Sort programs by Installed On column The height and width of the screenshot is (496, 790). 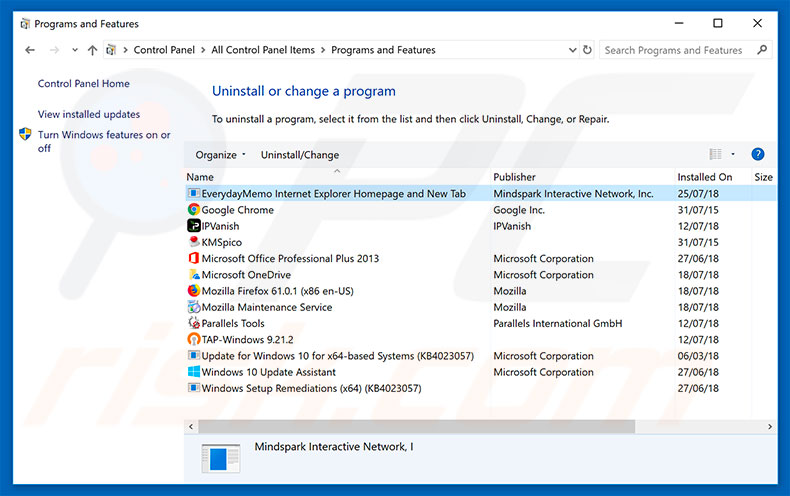click(704, 177)
